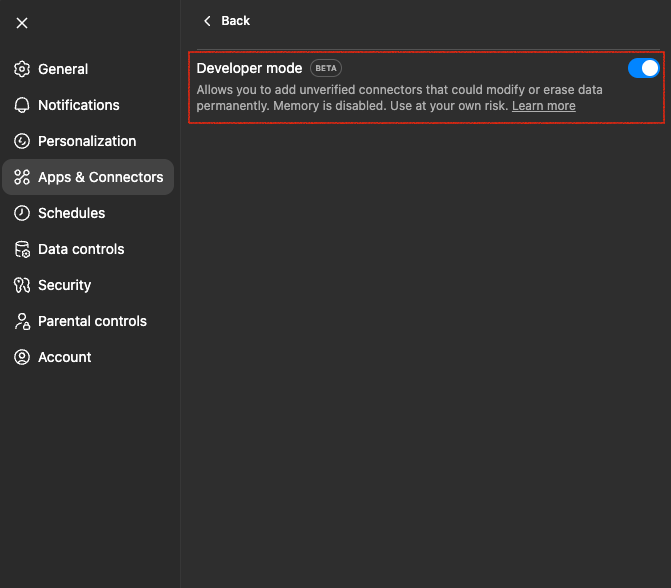Screen dimensions: 671x588
Task: Click the Account avatar icon
Action: (22, 357)
